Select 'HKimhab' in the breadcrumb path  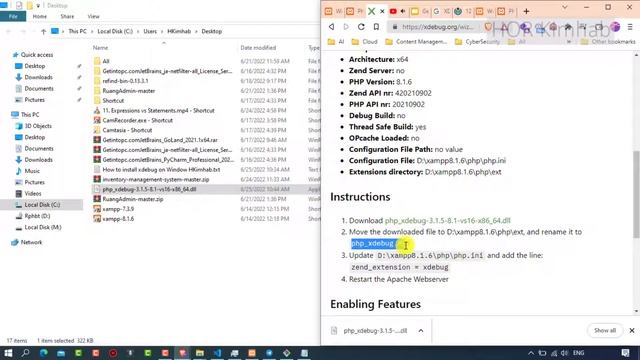click(179, 31)
